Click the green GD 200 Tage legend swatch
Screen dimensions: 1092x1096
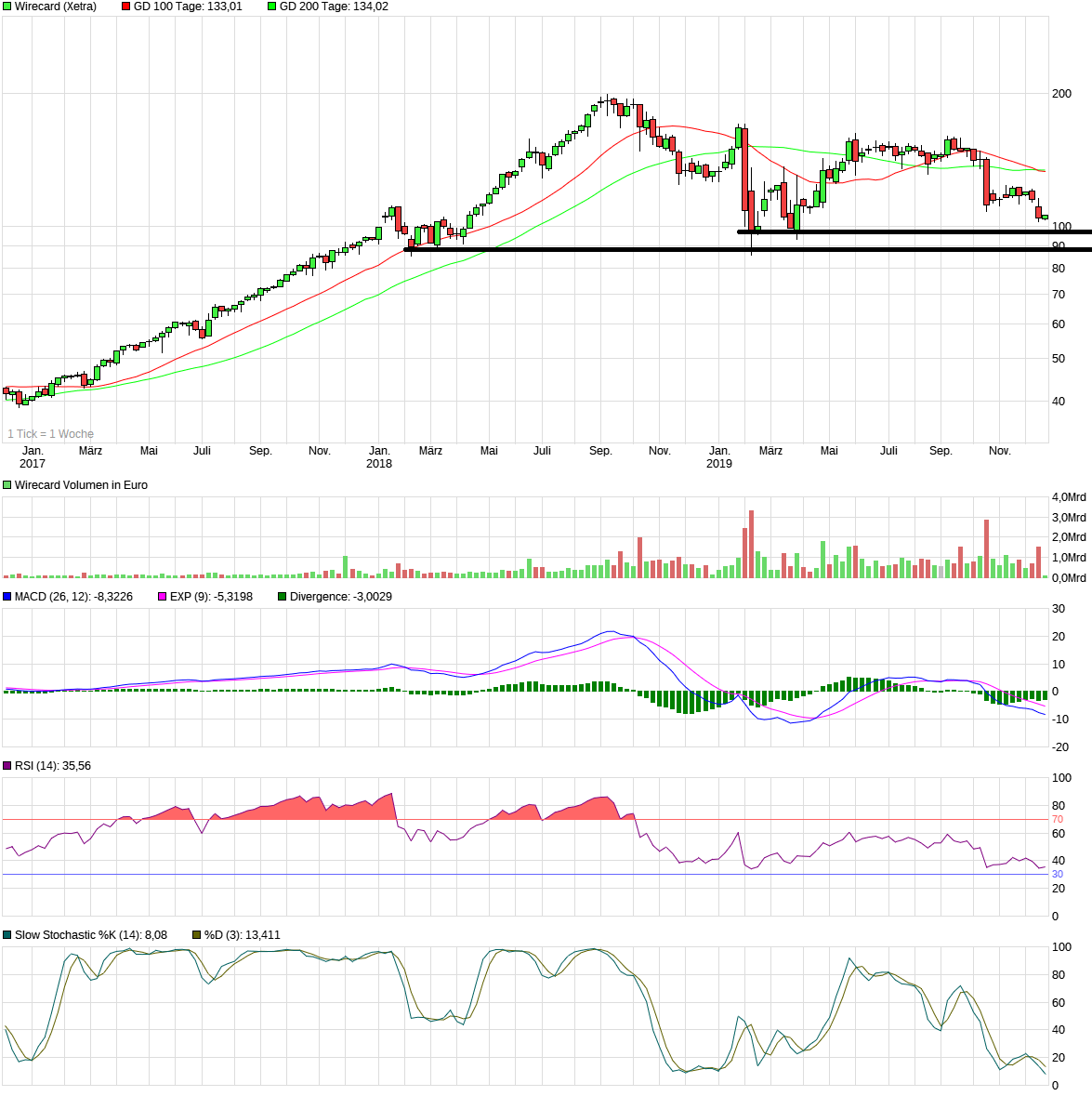tap(272, 7)
